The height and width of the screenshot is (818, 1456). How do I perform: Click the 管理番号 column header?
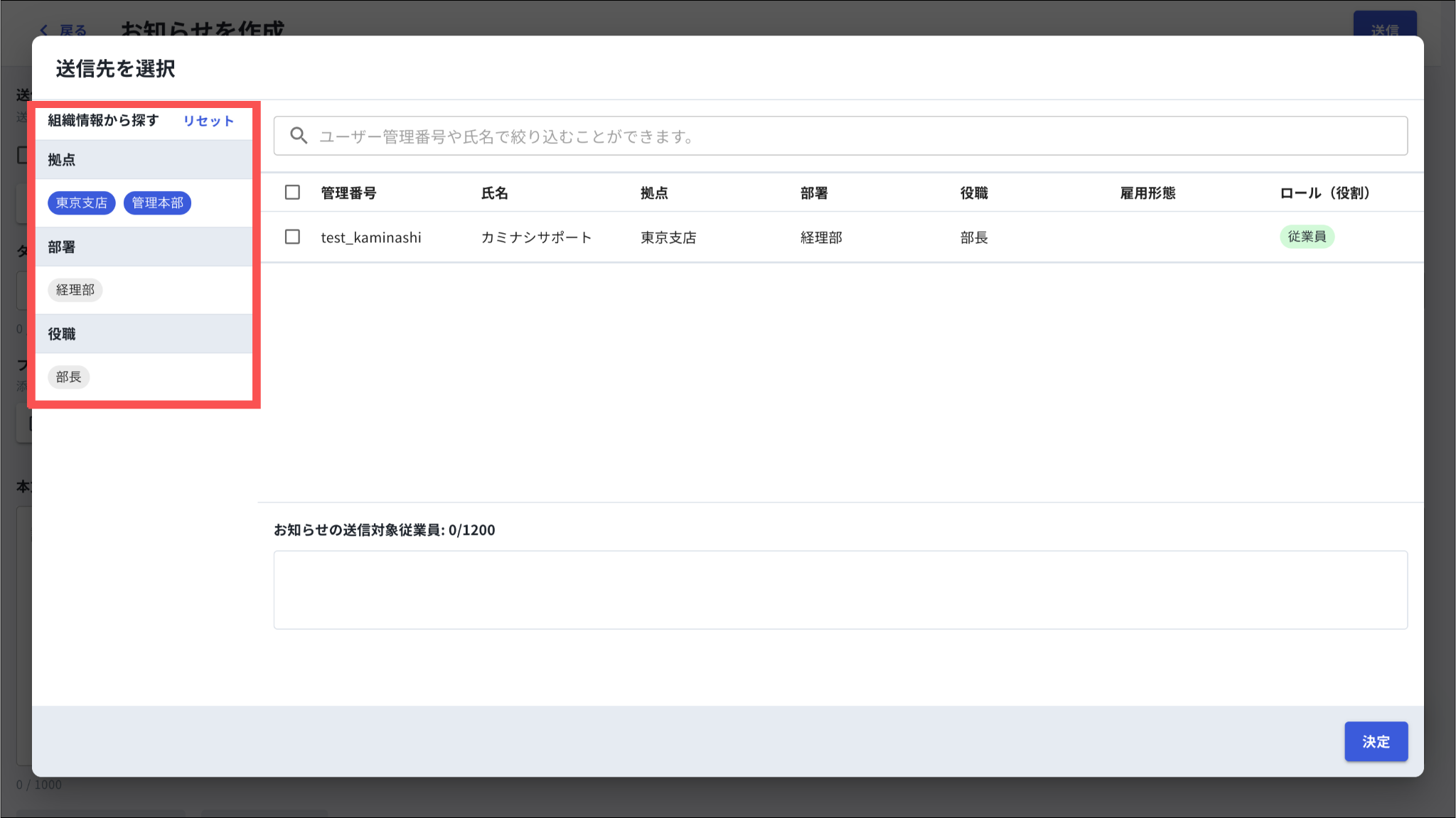click(348, 193)
